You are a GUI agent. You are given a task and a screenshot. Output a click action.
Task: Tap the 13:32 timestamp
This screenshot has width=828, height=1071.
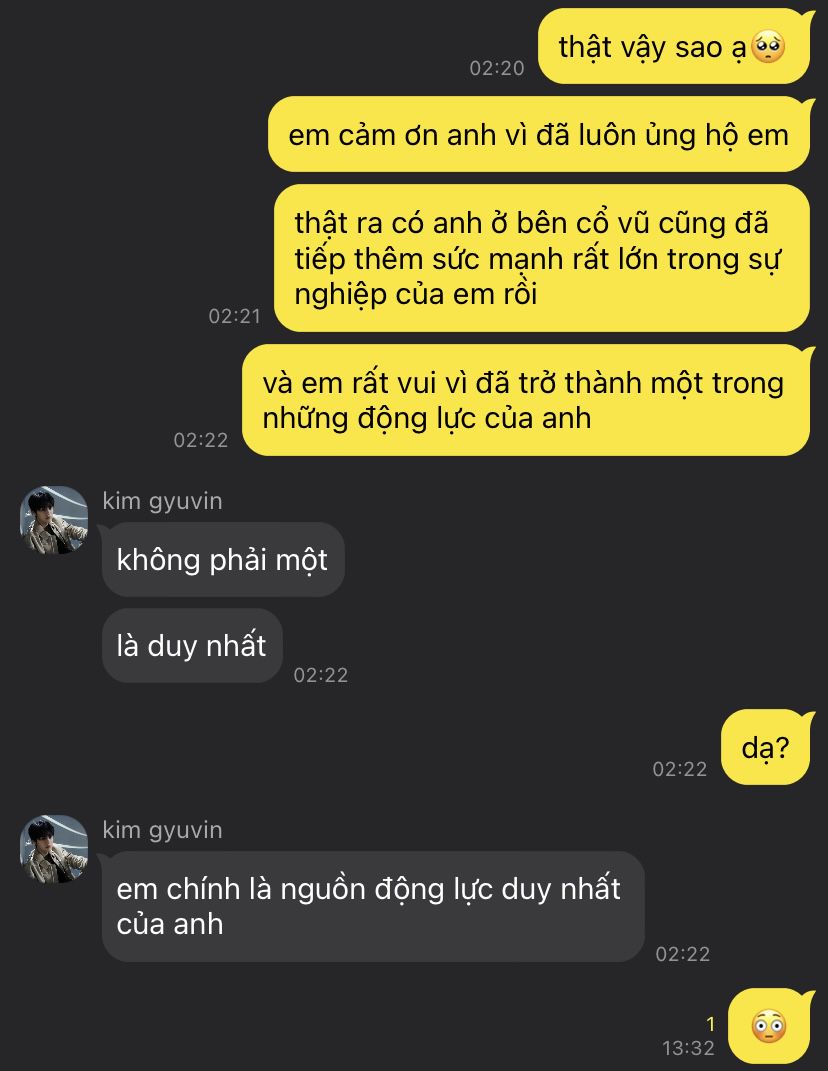(x=688, y=1048)
